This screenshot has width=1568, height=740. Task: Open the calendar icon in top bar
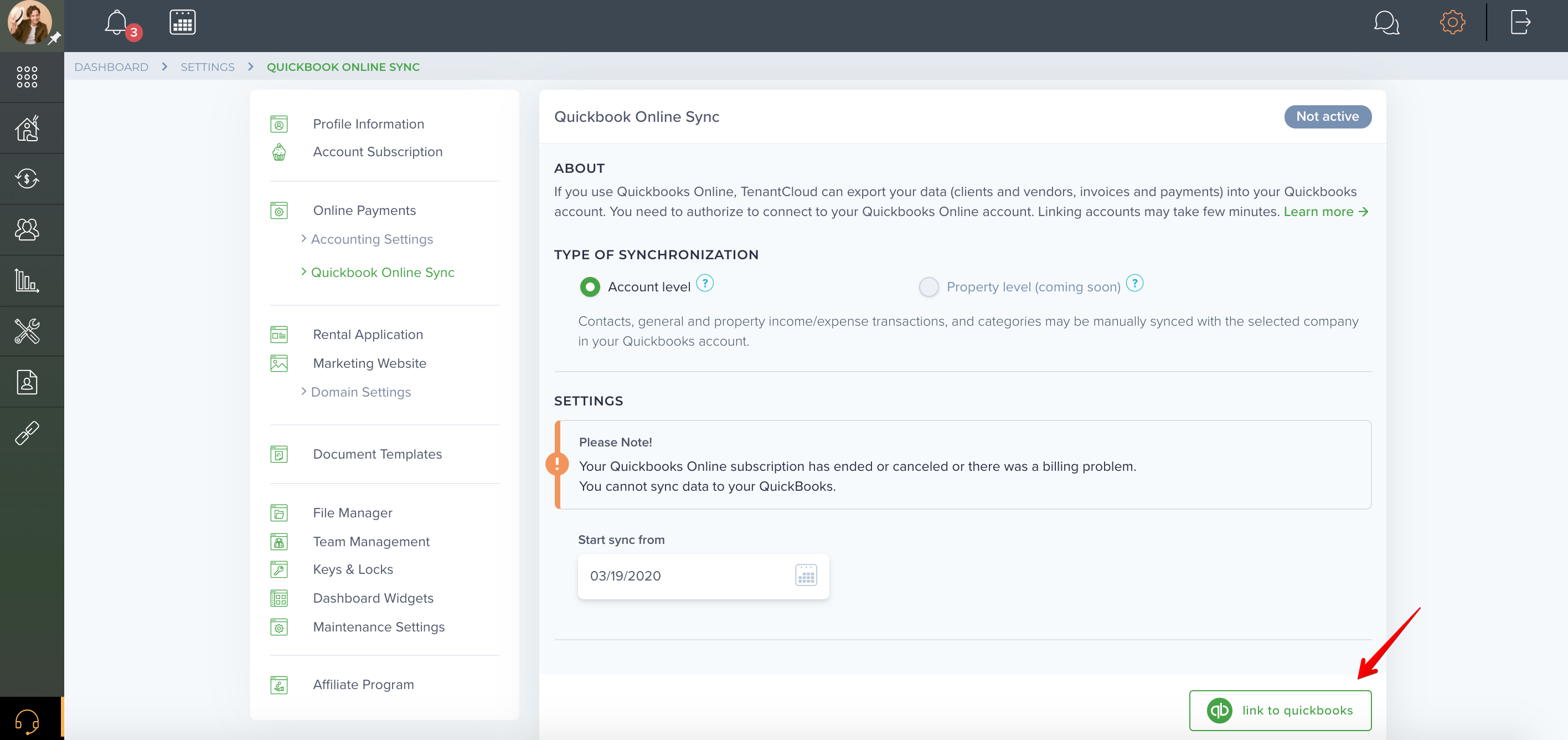pos(182,23)
